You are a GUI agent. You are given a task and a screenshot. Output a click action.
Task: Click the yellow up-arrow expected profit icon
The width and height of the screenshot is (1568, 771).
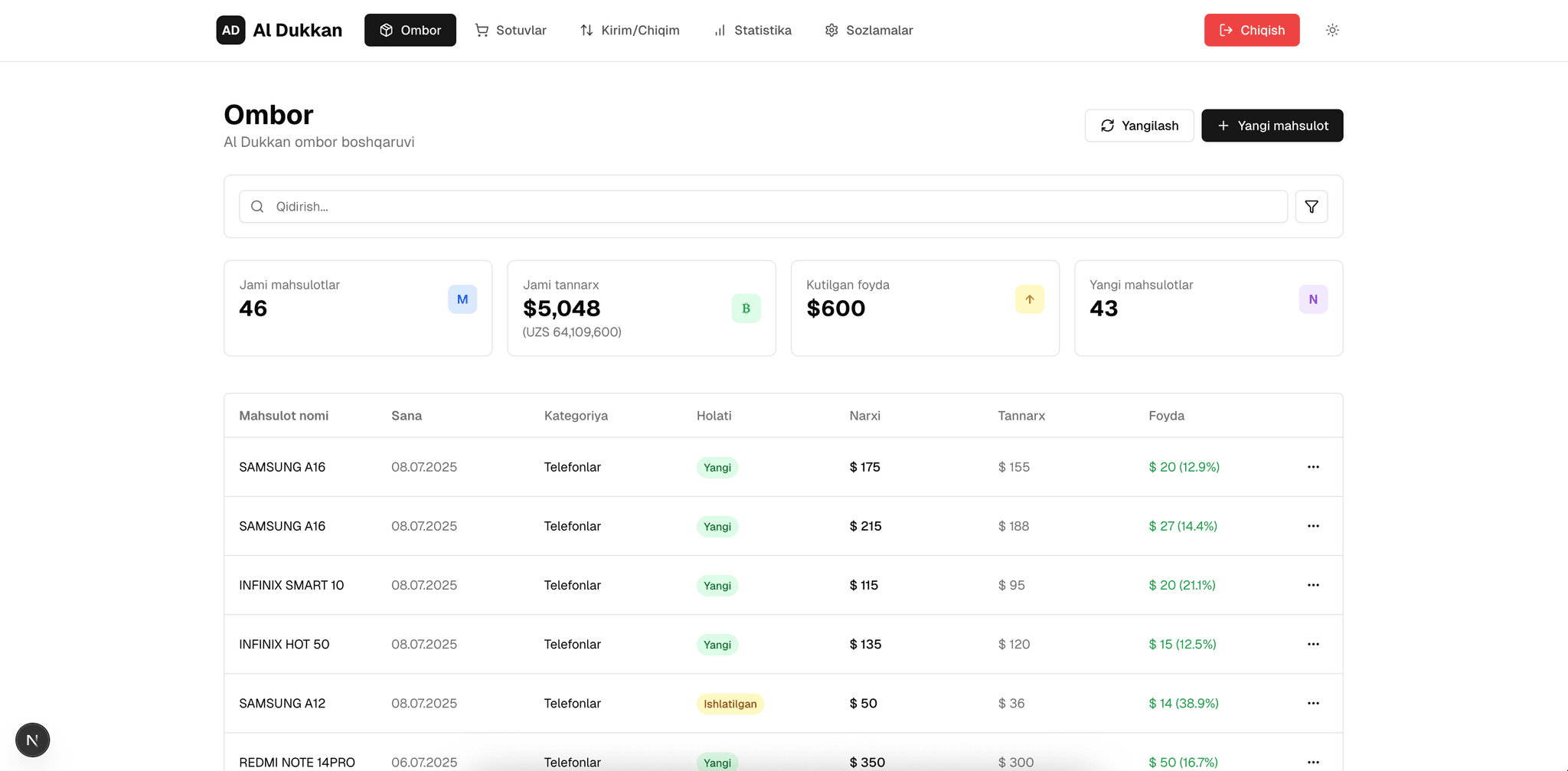1029,299
